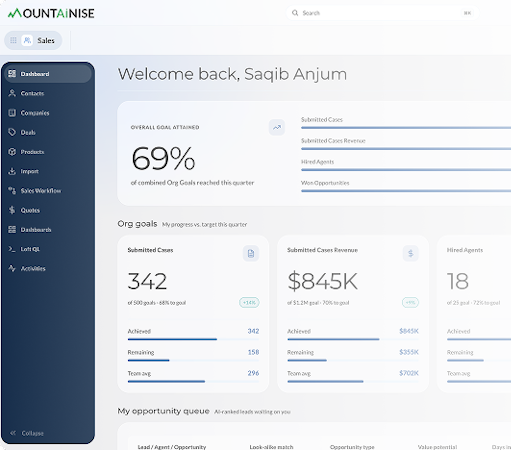The height and width of the screenshot is (450, 511).
Task: Click the $845K revenue figure
Action: click(x=323, y=281)
